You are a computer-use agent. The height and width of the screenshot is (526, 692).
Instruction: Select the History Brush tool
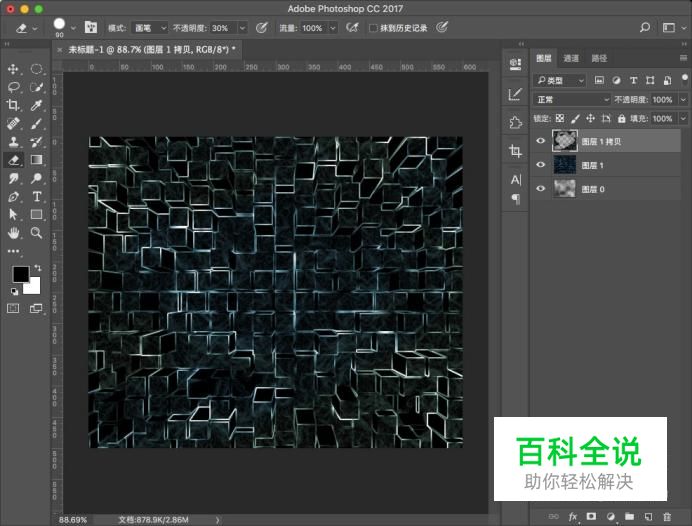pyautogui.click(x=37, y=141)
